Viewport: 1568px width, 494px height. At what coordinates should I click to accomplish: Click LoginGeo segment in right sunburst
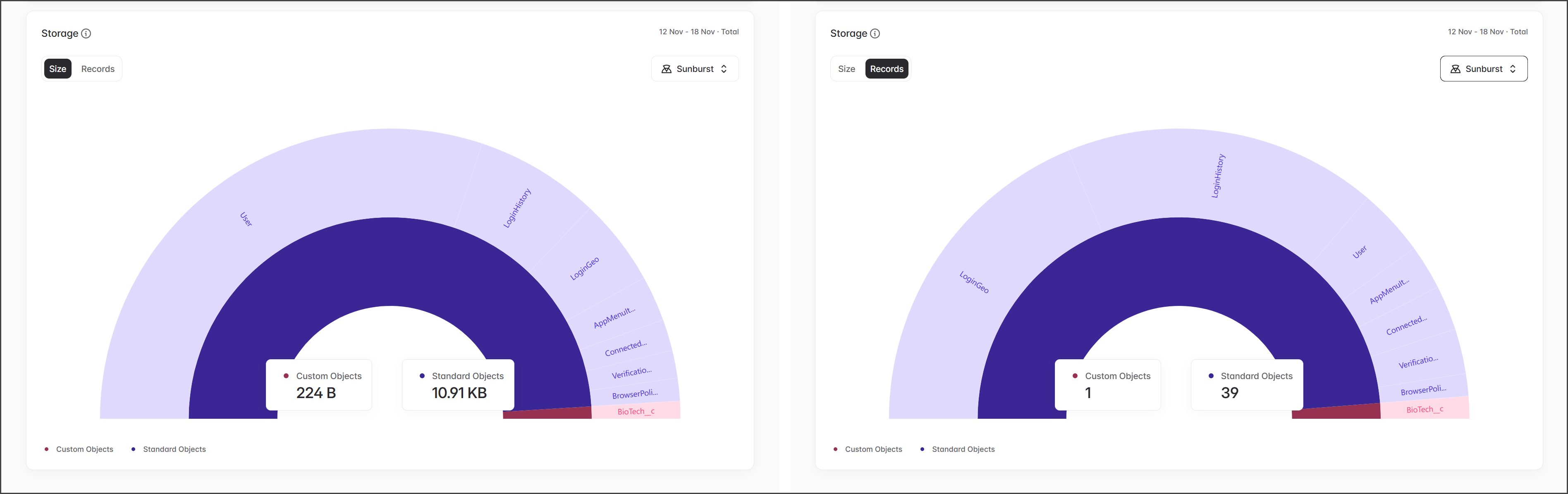pos(974,282)
